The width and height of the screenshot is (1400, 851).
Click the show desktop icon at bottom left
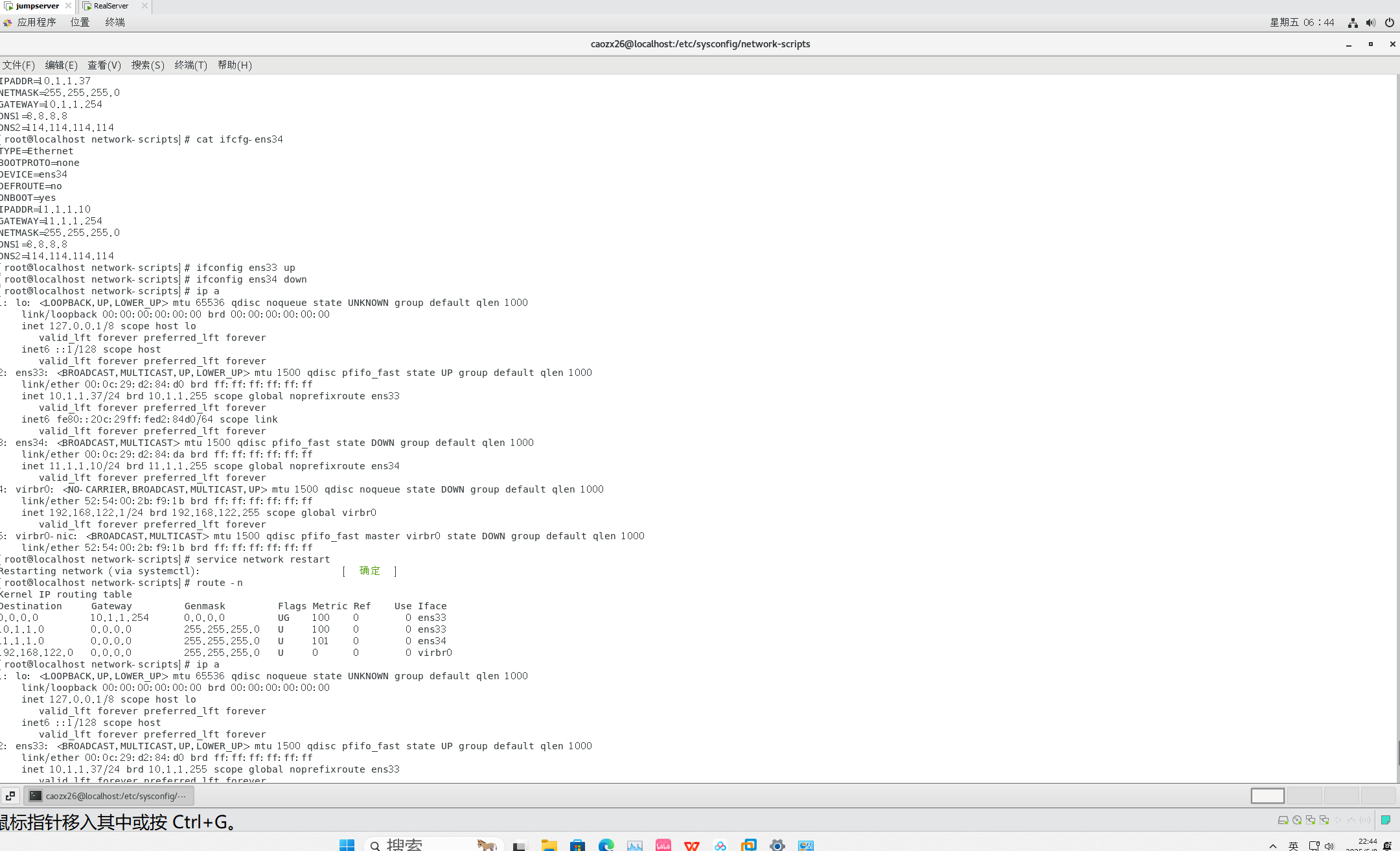point(10,795)
